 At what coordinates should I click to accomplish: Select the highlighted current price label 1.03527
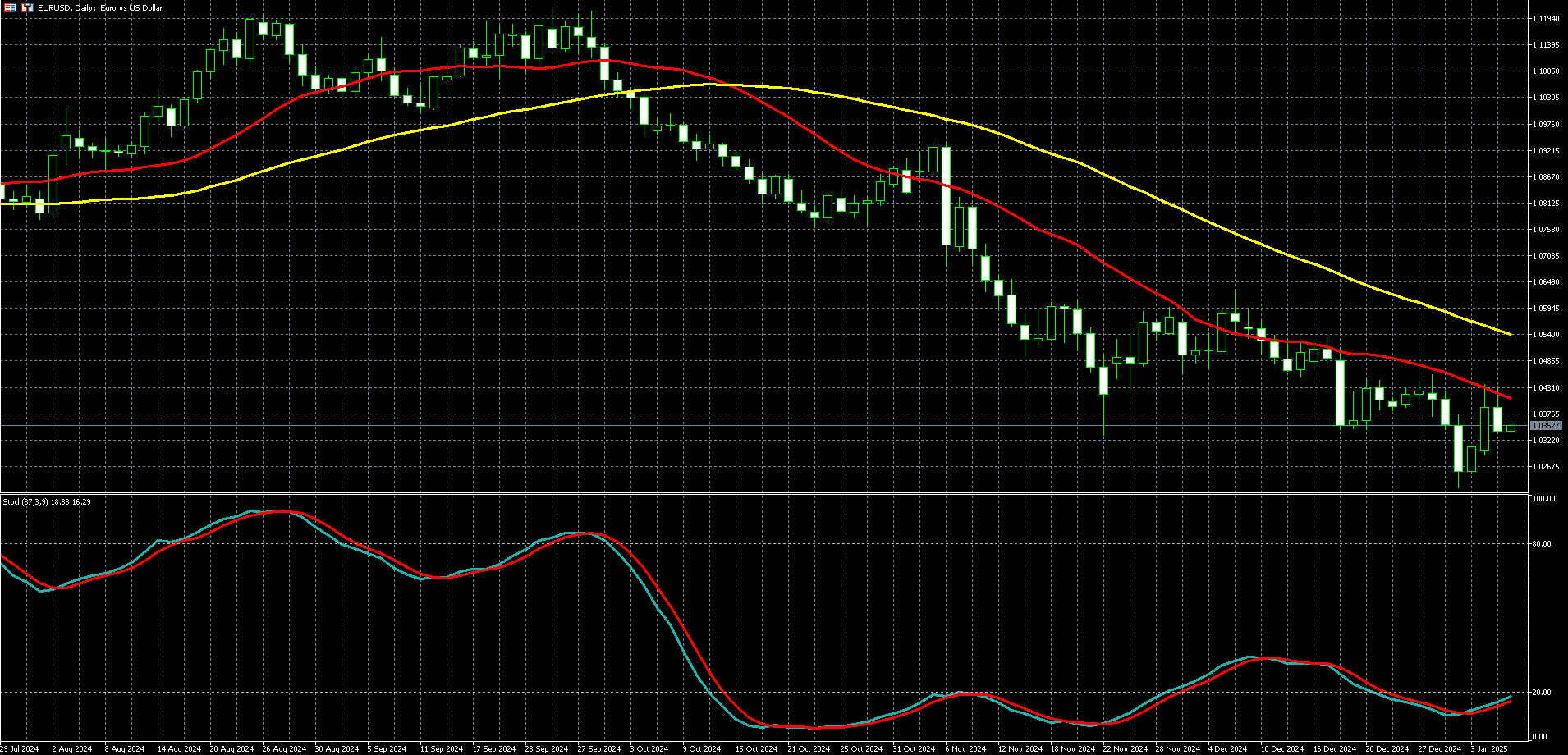1546,426
